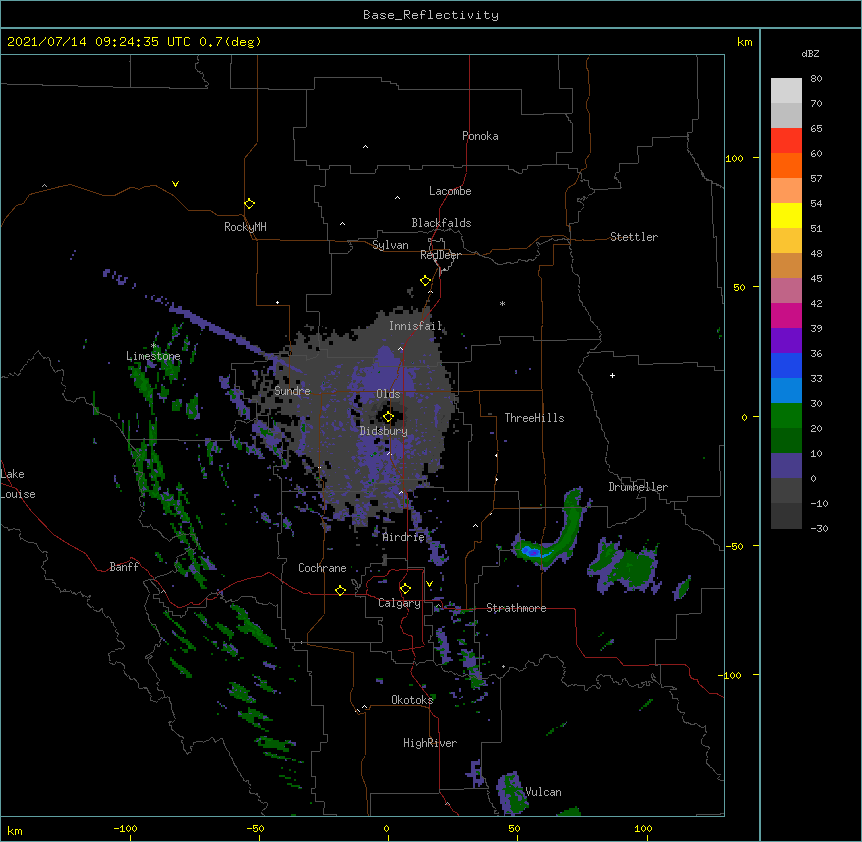Click the Base_Reflectivity title text
This screenshot has height=842, width=862.
click(x=431, y=15)
